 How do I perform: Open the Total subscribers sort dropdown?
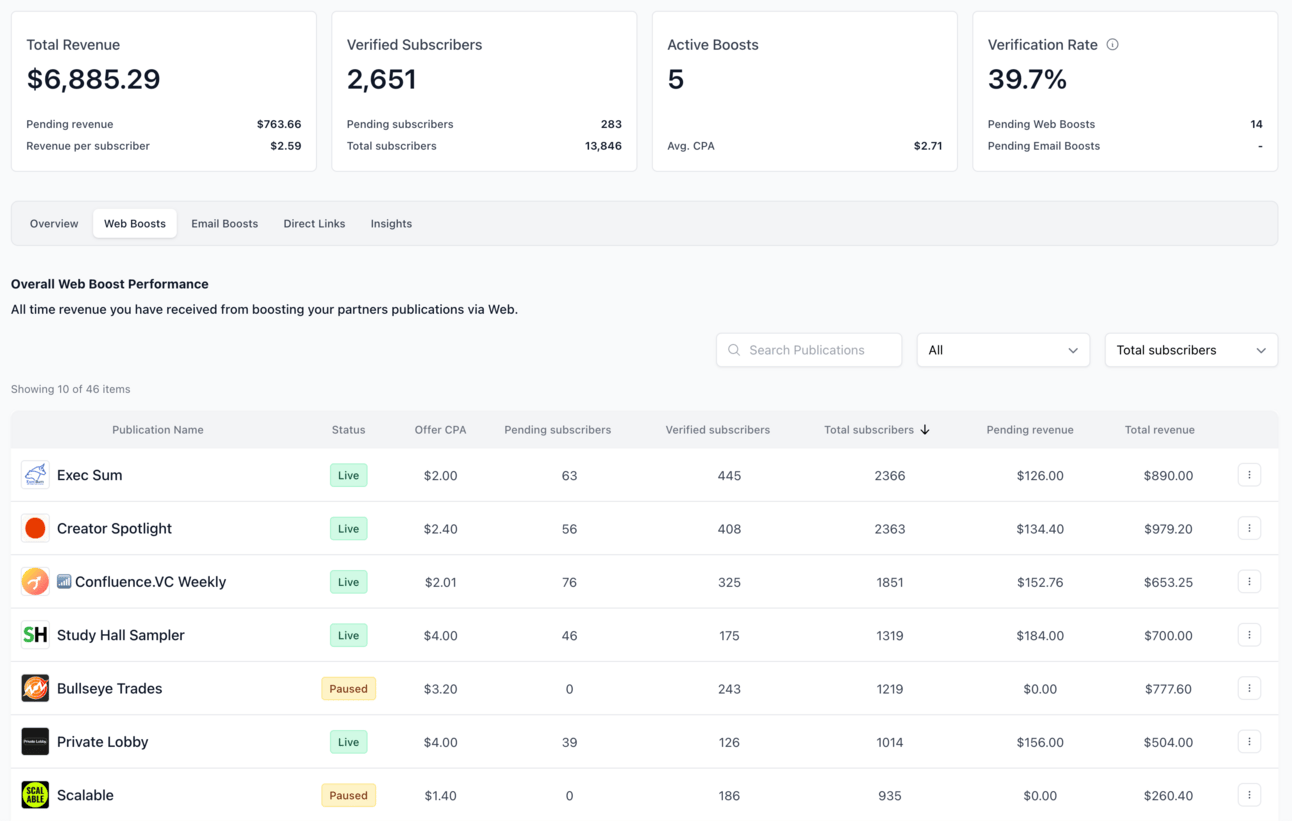tap(1191, 350)
